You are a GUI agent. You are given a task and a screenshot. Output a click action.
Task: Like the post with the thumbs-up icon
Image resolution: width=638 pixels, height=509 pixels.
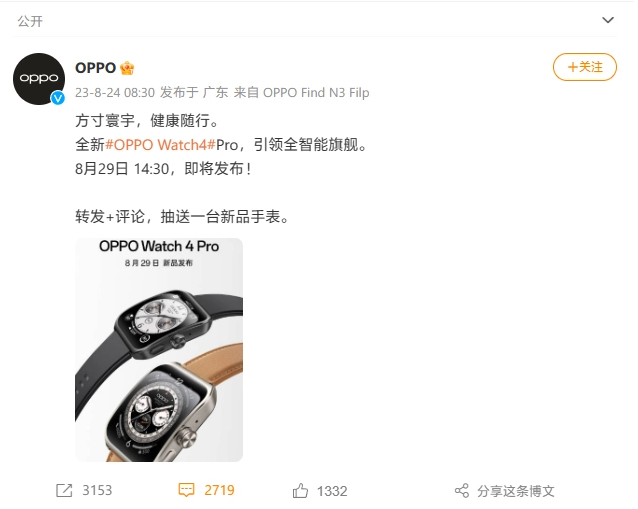tap(300, 490)
